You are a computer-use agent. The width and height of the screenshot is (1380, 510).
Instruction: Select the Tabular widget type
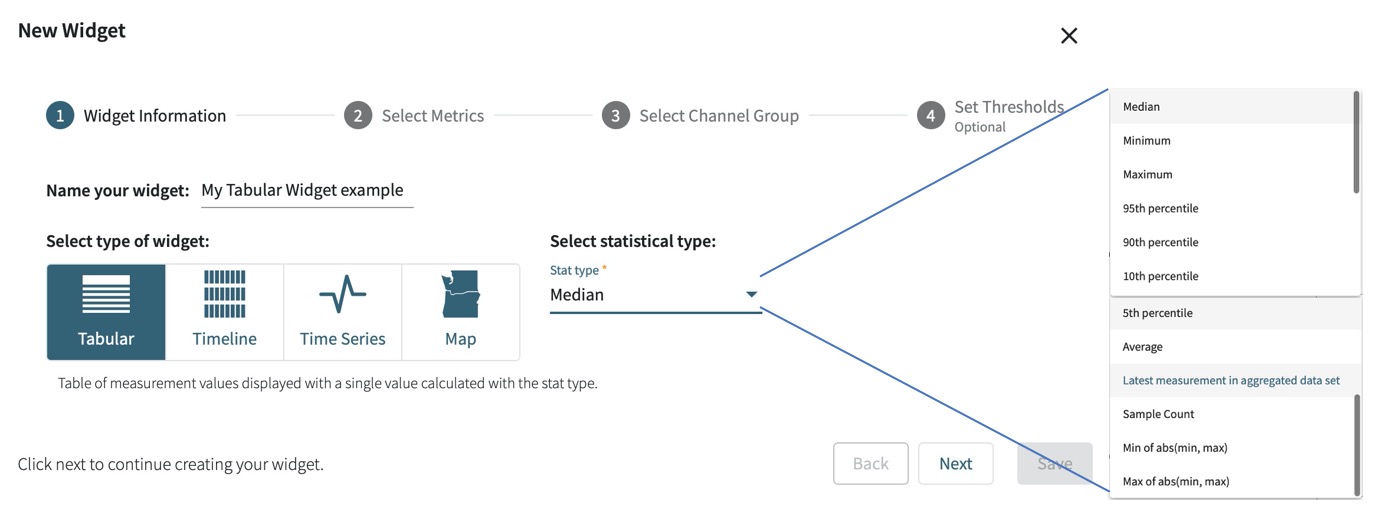pos(106,312)
